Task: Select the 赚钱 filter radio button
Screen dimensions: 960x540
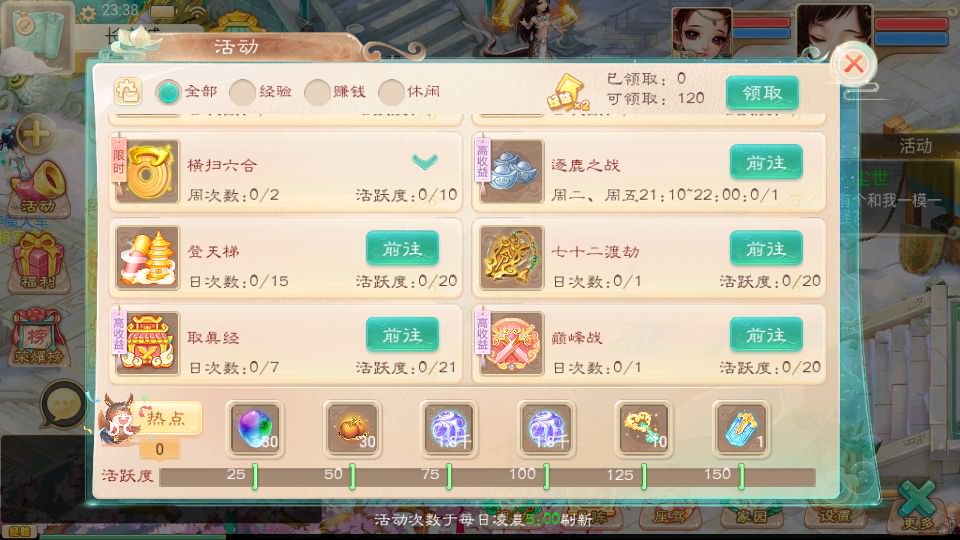Action: [317, 92]
